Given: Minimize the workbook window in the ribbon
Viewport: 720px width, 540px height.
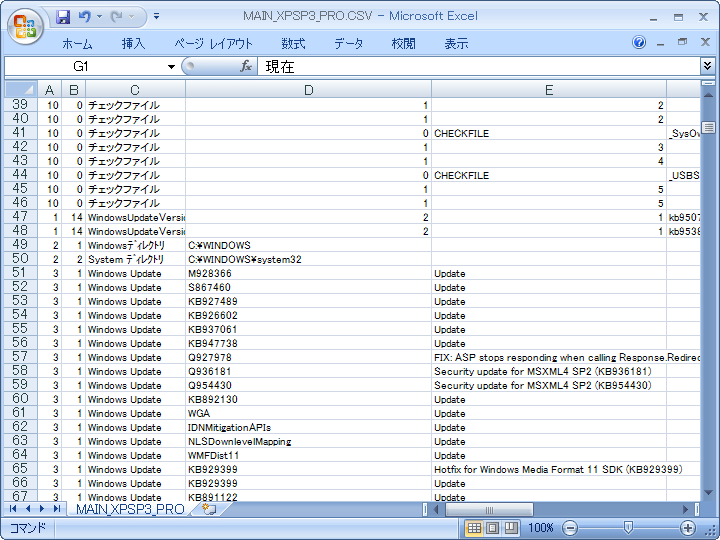Looking at the screenshot, I should tap(660, 43).
